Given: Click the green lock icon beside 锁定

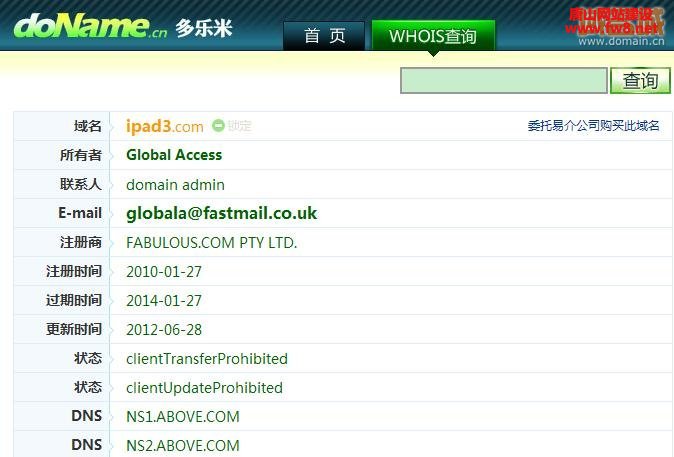Looking at the screenshot, I should pyautogui.click(x=218, y=126).
